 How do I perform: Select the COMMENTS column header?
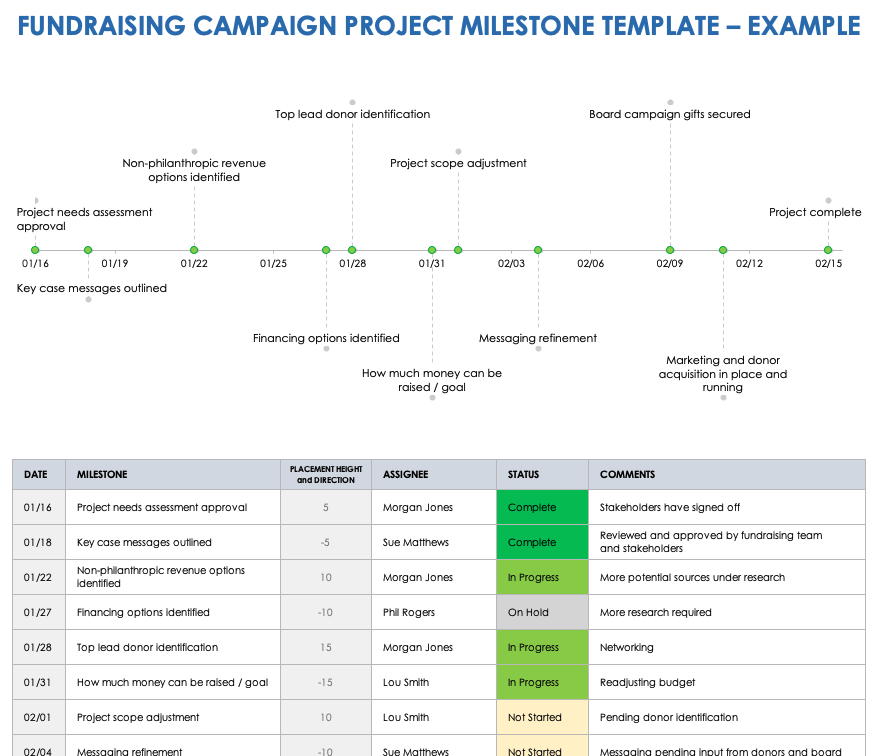(x=627, y=475)
